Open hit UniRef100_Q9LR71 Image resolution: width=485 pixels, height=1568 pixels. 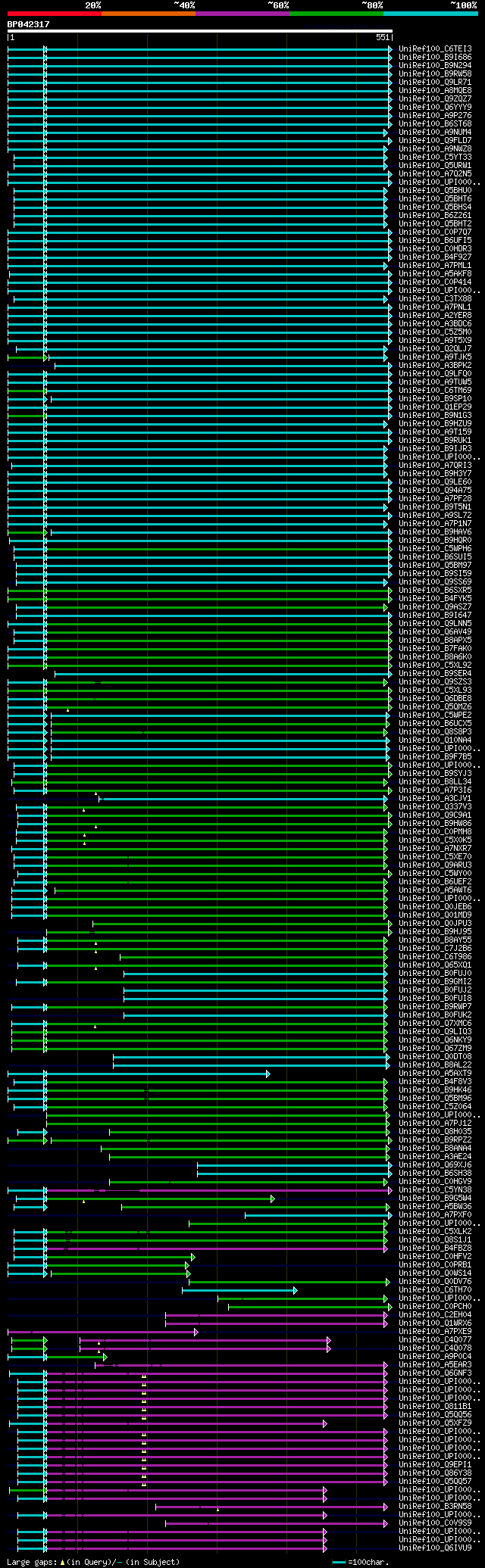(x=435, y=83)
